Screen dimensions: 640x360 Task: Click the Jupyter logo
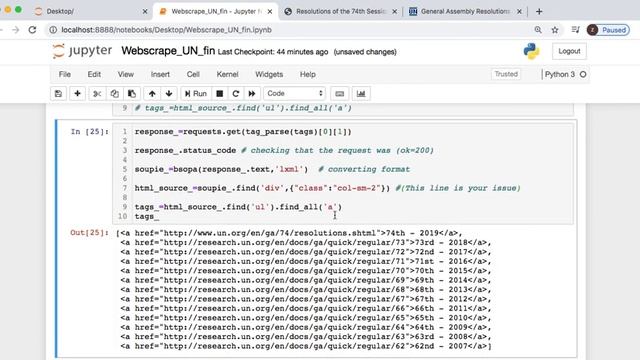tap(82, 51)
